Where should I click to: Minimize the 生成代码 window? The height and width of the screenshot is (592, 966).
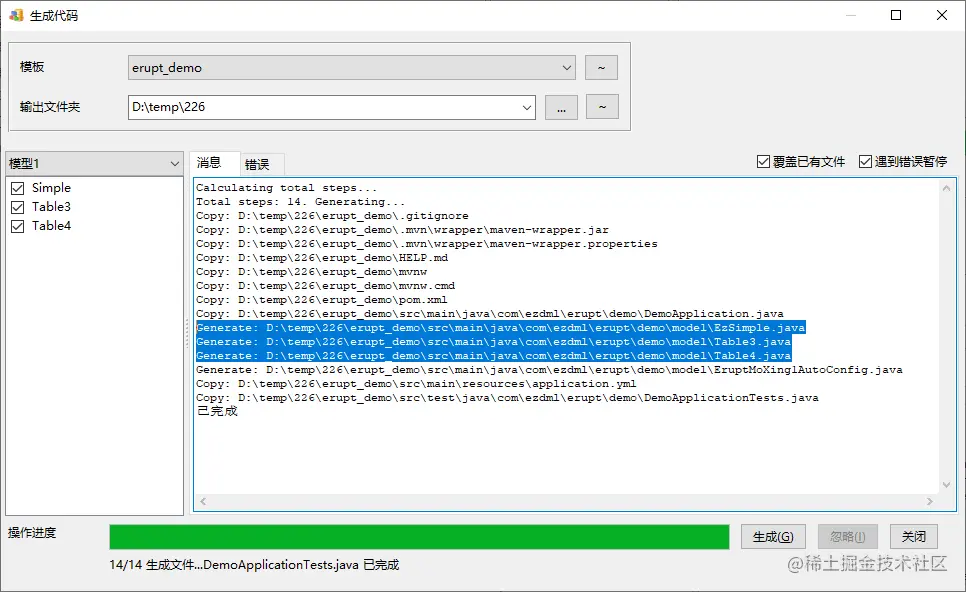point(851,15)
